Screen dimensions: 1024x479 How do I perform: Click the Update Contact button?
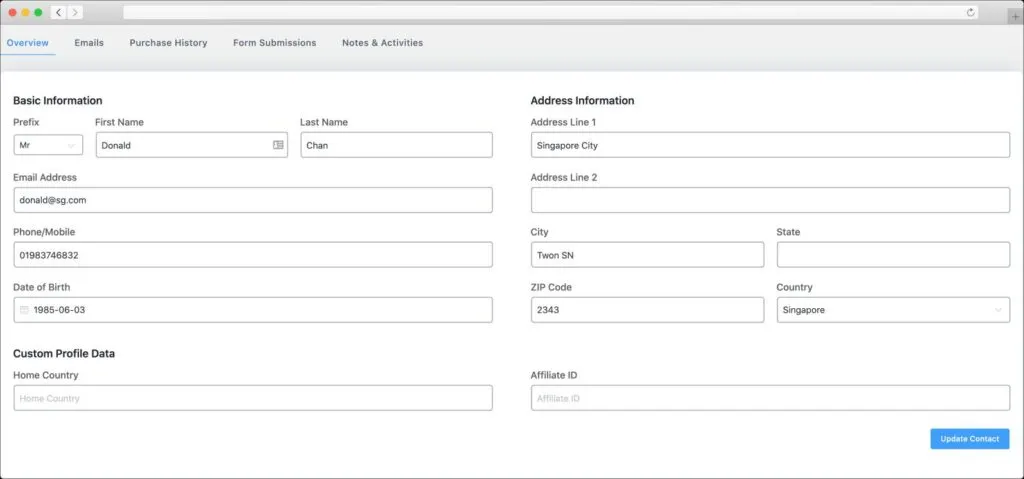[970, 438]
